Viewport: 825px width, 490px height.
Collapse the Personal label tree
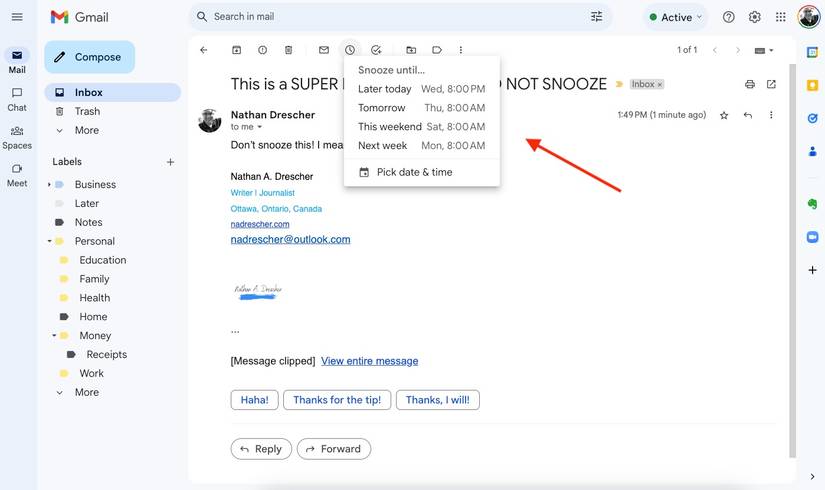click(x=49, y=241)
